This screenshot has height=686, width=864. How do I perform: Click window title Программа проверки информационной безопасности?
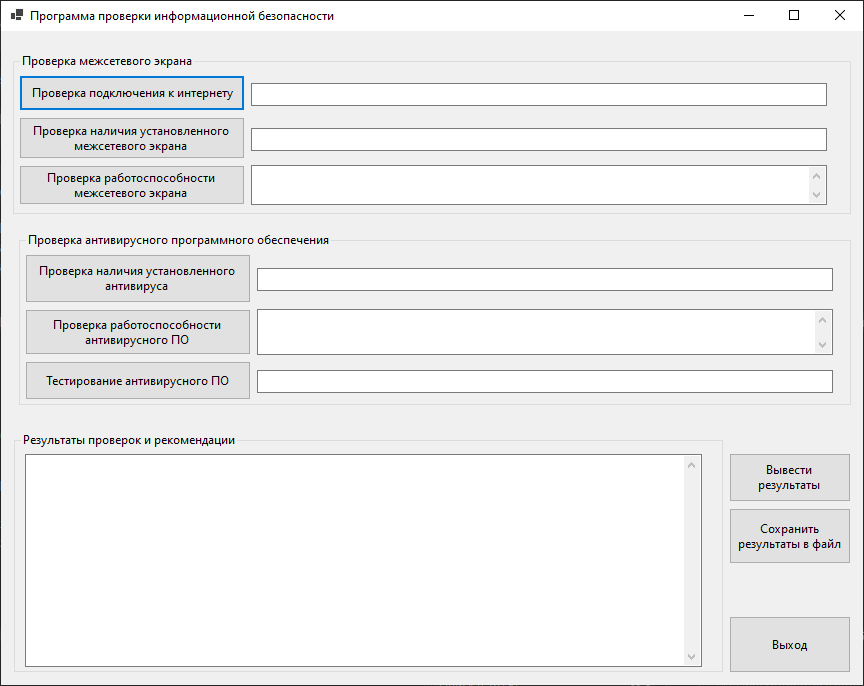[182, 16]
